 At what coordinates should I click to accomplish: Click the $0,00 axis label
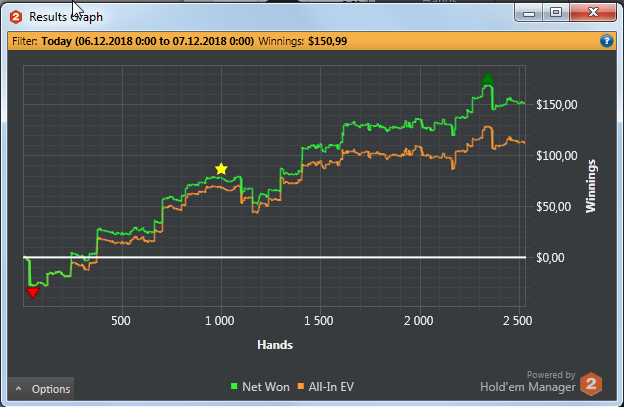[x=550, y=258]
